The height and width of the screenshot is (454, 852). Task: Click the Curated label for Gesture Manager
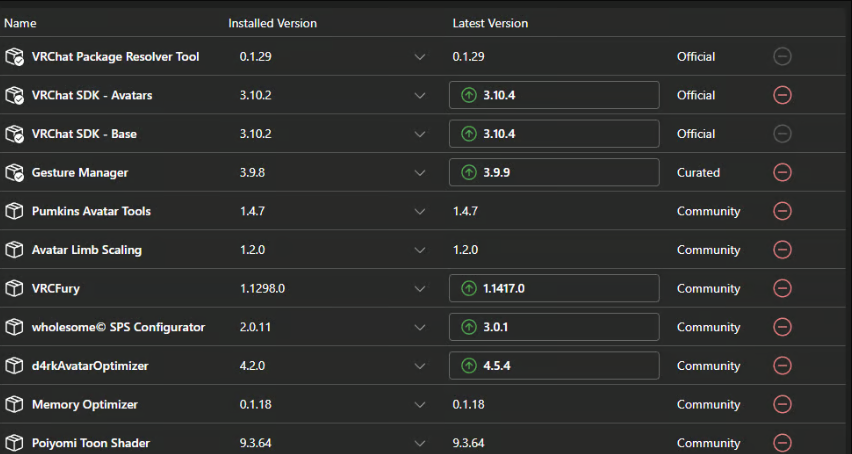pyautogui.click(x=698, y=173)
